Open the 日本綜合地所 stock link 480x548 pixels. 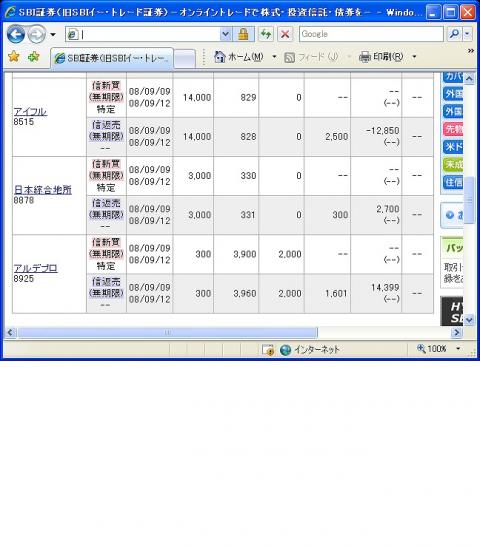43,190
